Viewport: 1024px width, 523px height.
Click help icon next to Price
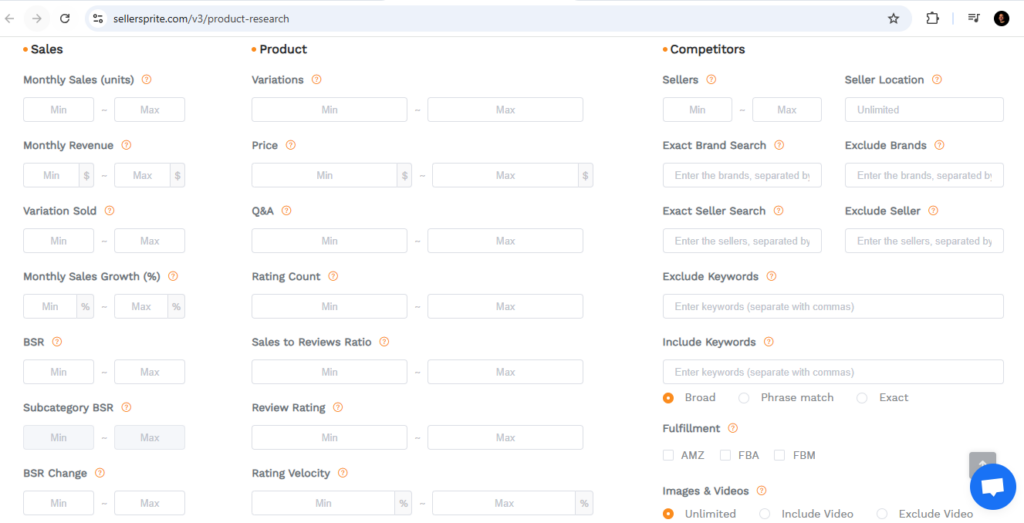(x=291, y=145)
